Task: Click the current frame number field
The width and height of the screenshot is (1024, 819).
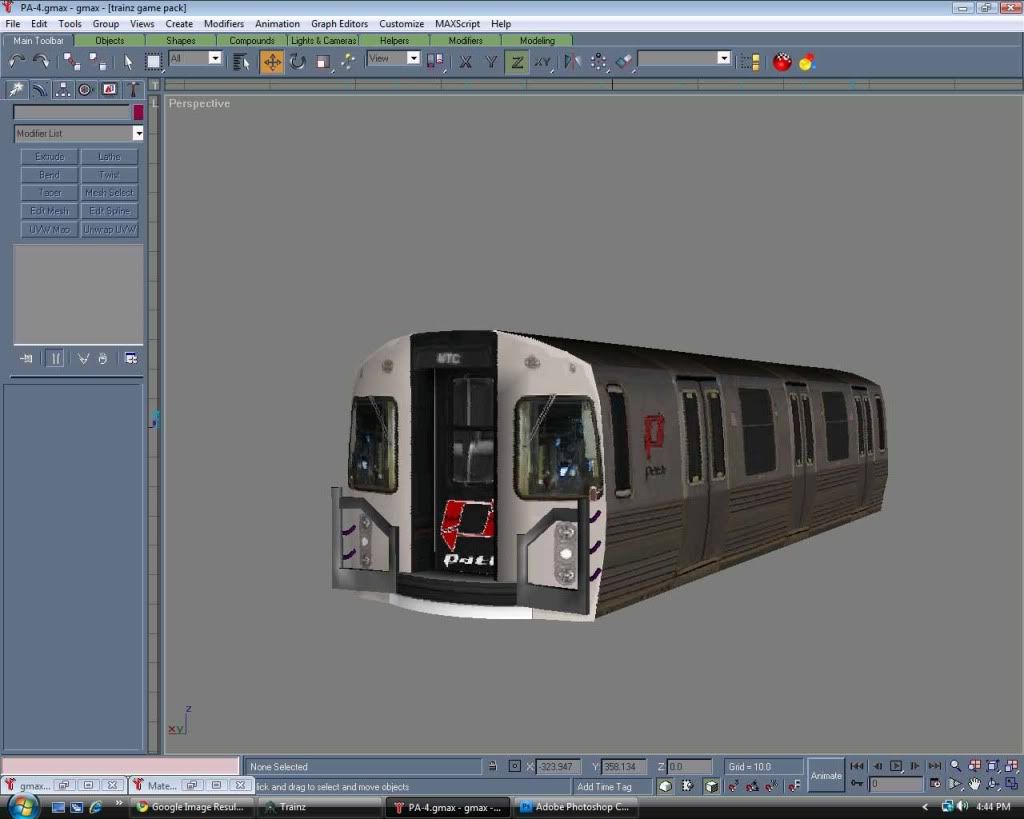Action: tap(896, 784)
